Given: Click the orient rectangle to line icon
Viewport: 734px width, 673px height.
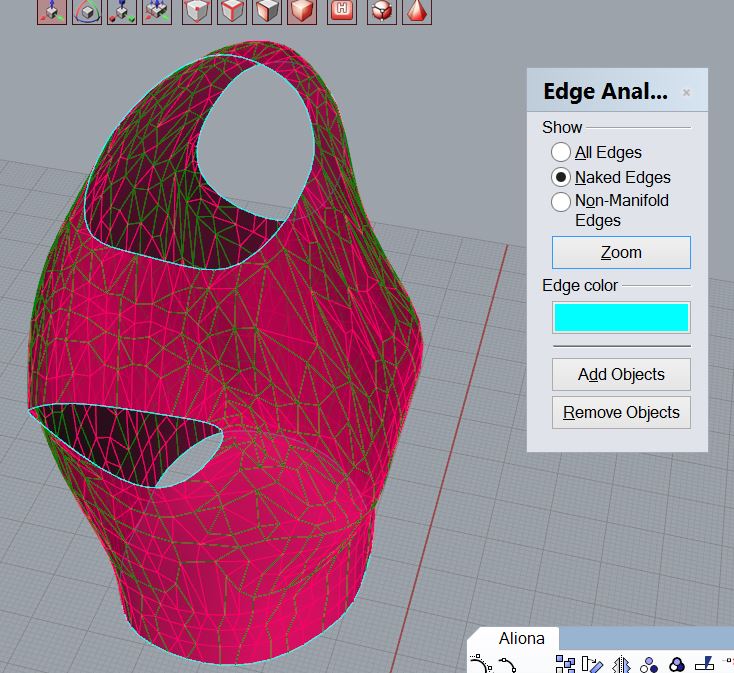Looking at the screenshot, I should click(592, 664).
